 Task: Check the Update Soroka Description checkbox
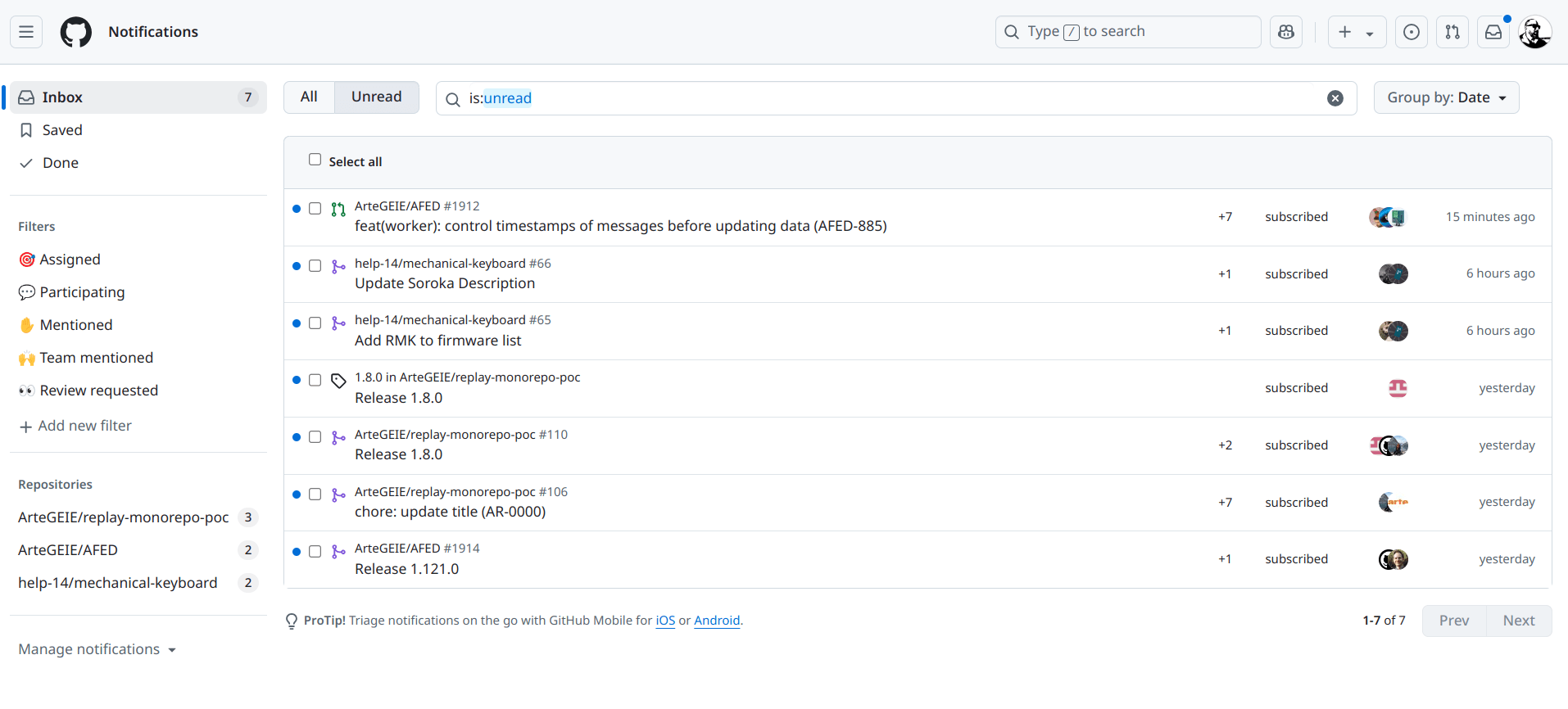(x=315, y=266)
